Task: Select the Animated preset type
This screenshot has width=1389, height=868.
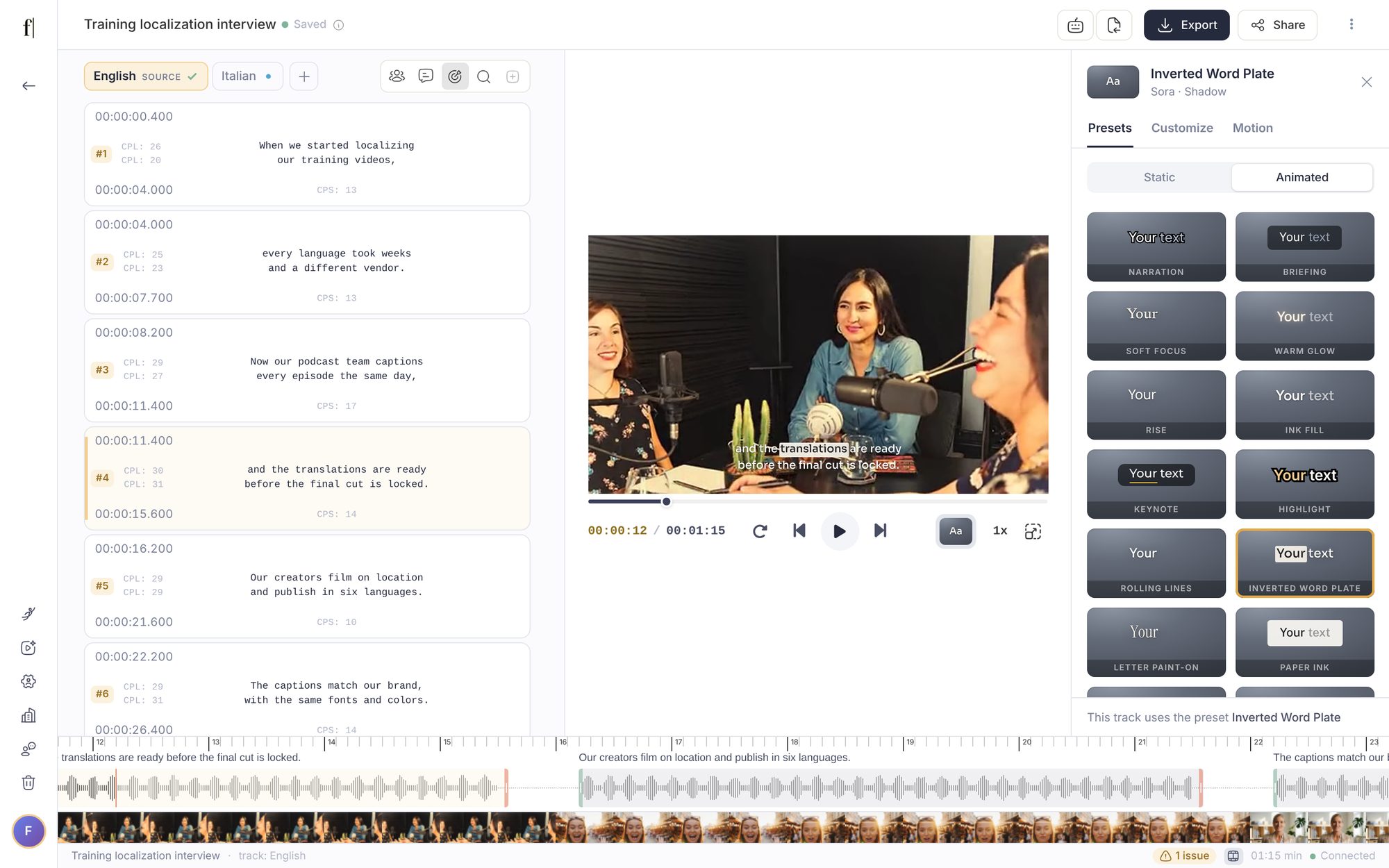Action: pyautogui.click(x=1302, y=178)
